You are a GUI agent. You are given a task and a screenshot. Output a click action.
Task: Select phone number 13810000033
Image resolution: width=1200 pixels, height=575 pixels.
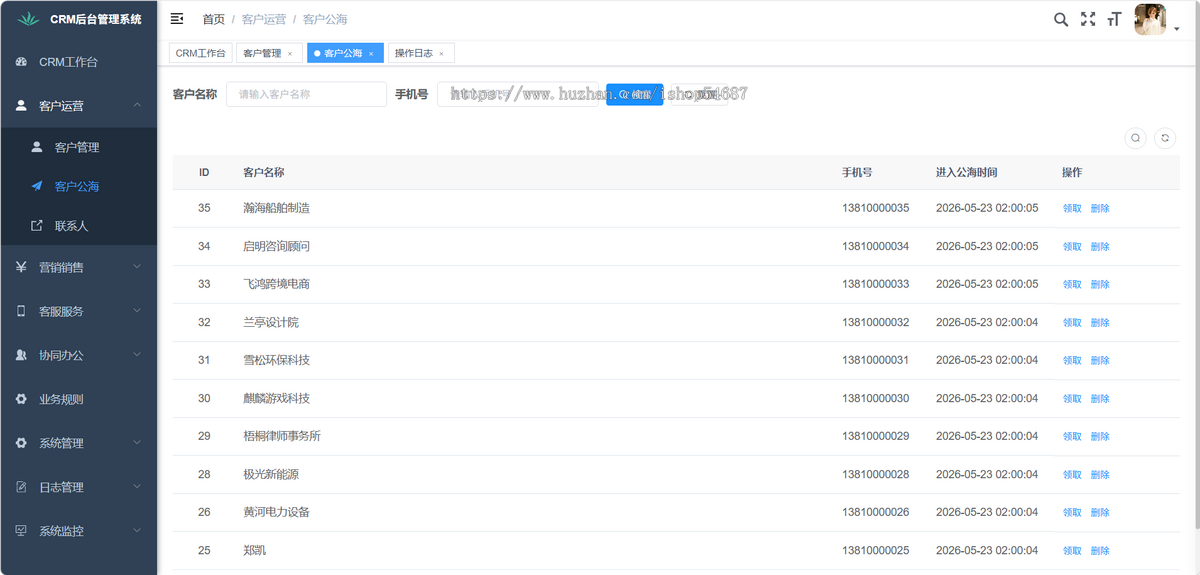pyautogui.click(x=876, y=284)
